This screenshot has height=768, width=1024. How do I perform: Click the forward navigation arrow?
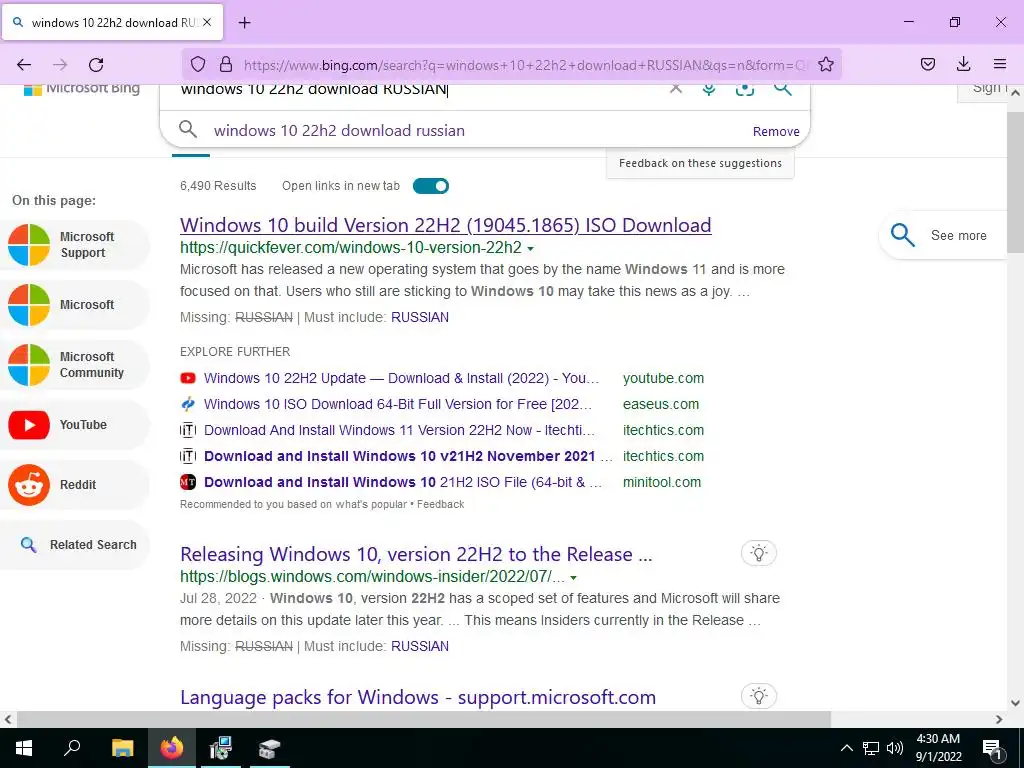pos(60,65)
